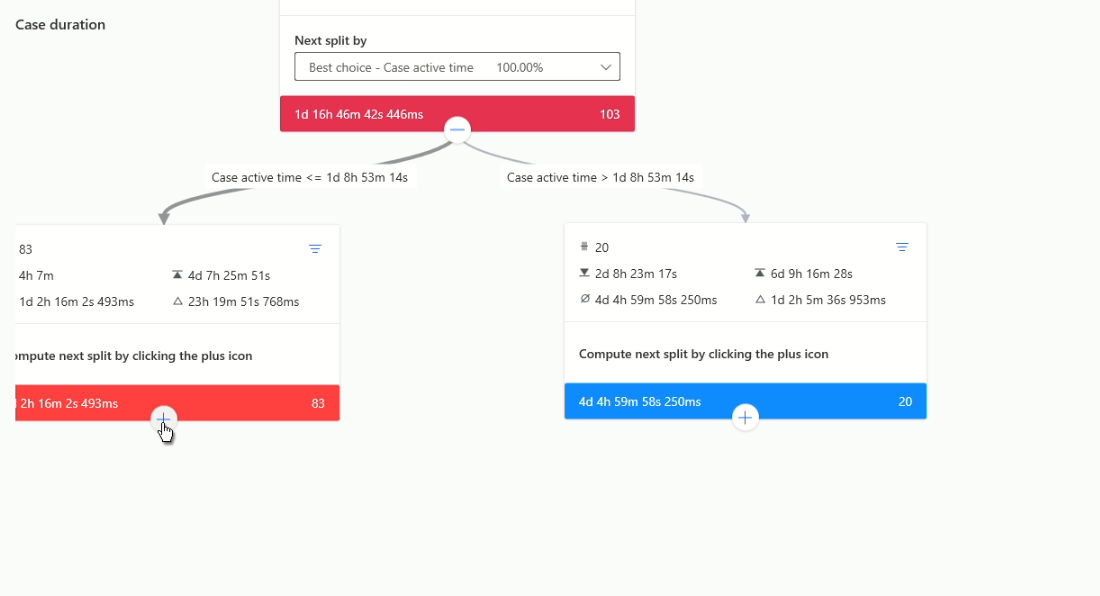The height and width of the screenshot is (596, 1100).
Task: Collapse the root node with the minus button
Action: (x=457, y=130)
